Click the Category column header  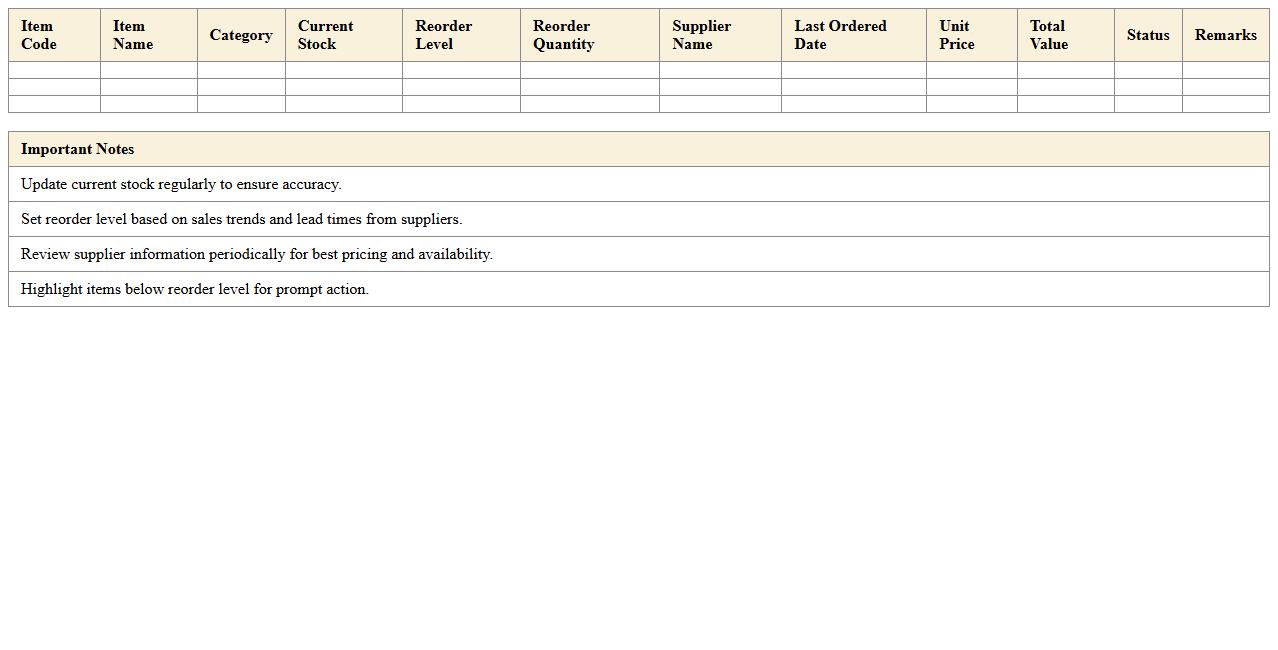click(241, 35)
